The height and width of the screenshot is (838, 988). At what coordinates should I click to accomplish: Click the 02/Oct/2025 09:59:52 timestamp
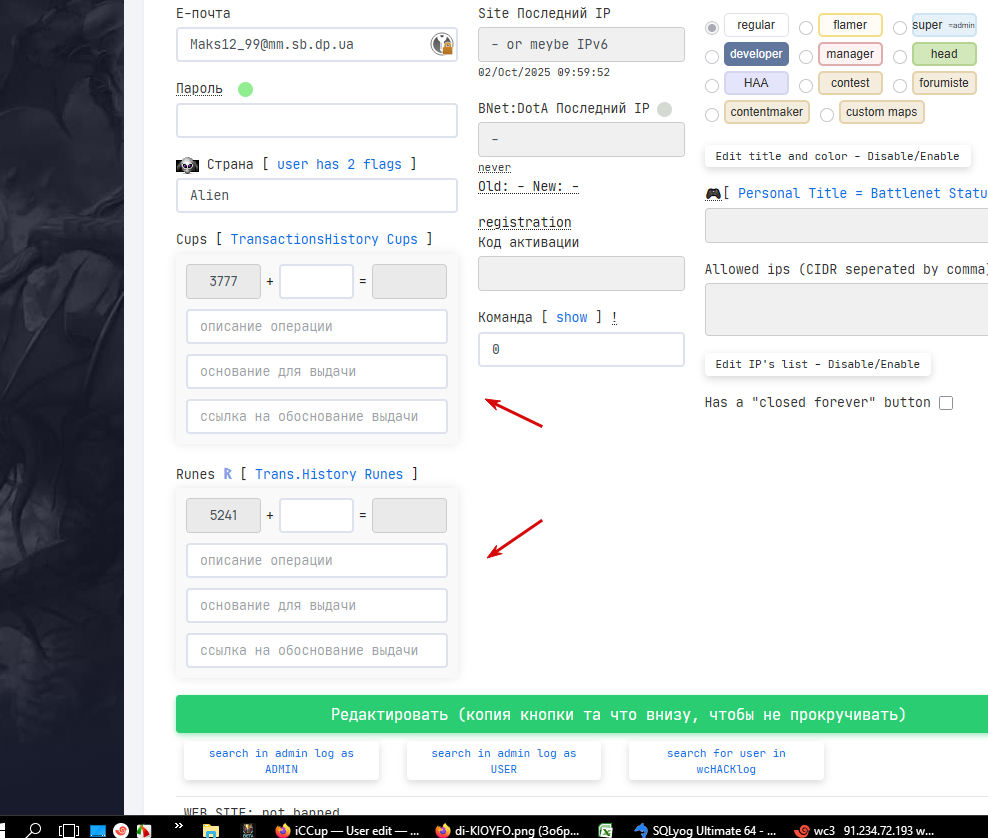(x=544, y=72)
